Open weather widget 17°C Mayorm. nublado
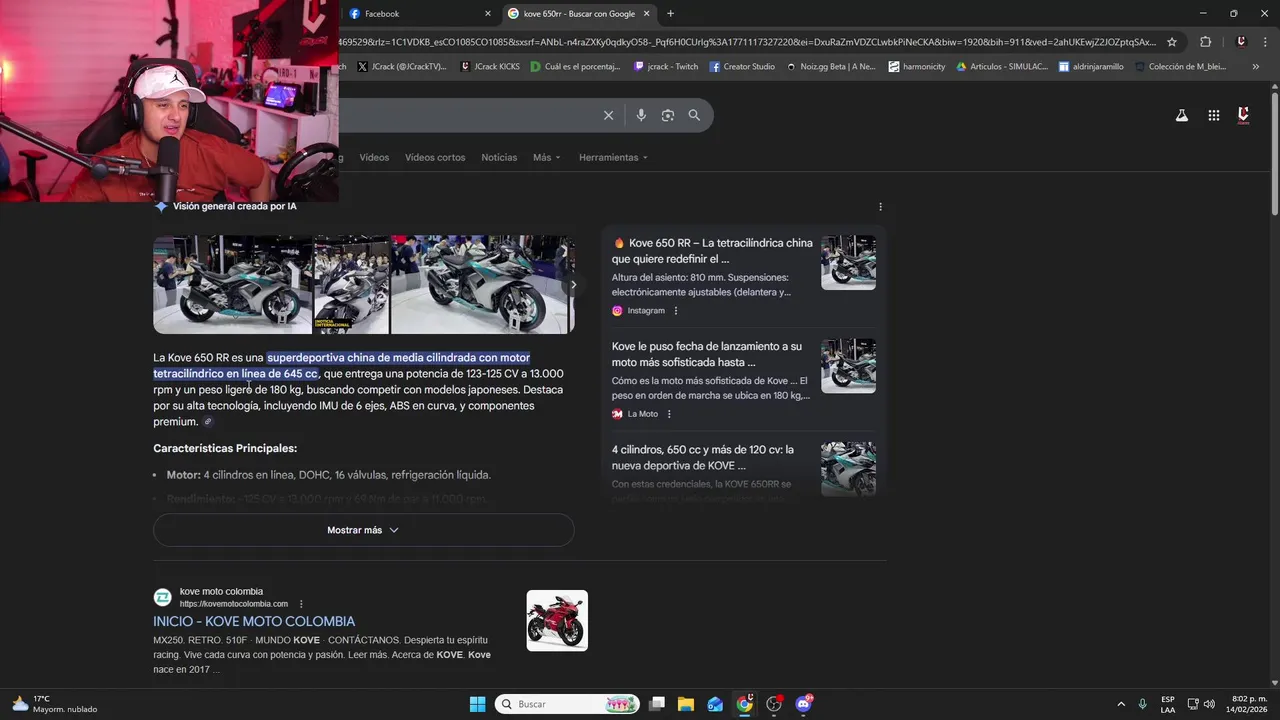Image resolution: width=1280 pixels, height=720 pixels. pos(55,704)
